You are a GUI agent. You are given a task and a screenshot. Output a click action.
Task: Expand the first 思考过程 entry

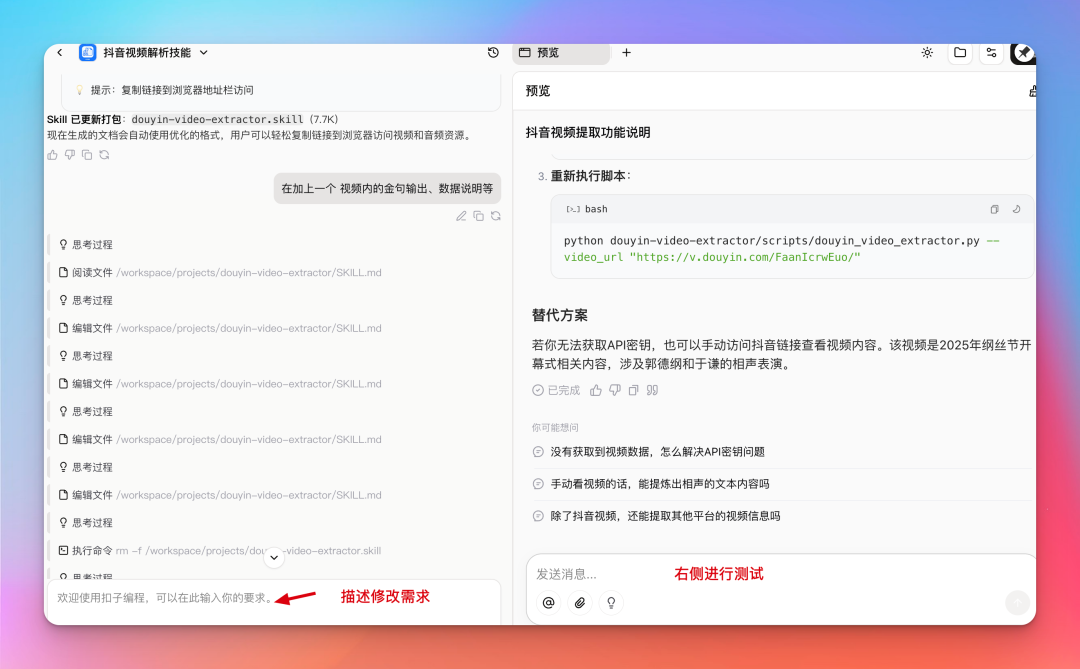point(87,244)
